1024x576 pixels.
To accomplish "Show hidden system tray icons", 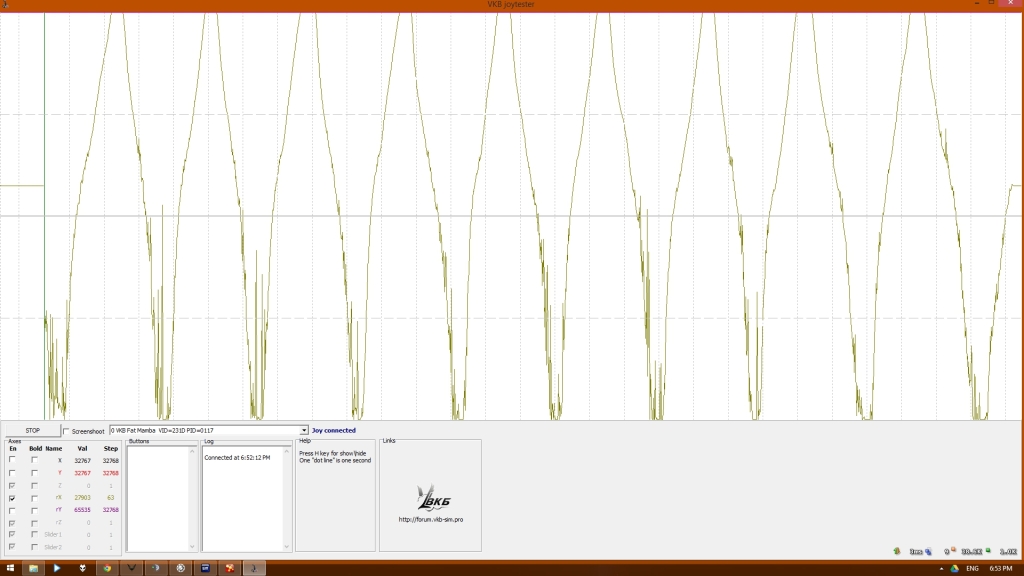I will (940, 568).
